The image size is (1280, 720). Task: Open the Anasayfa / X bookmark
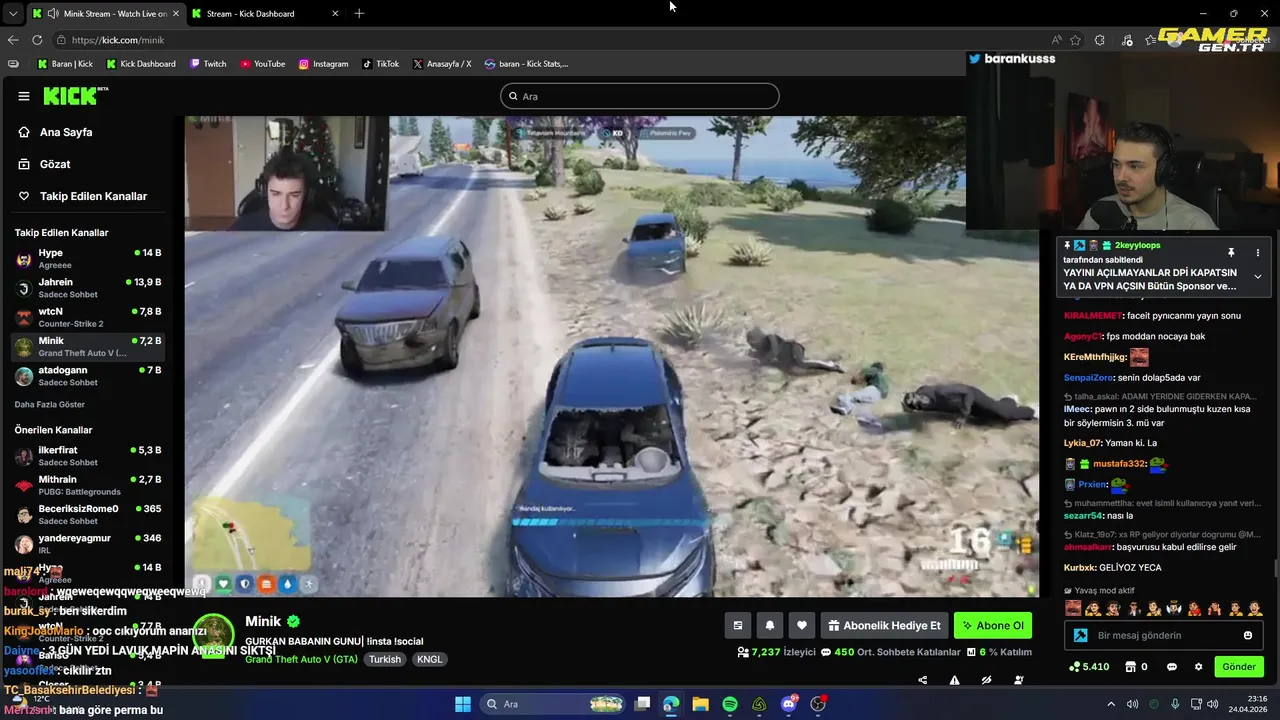(441, 64)
